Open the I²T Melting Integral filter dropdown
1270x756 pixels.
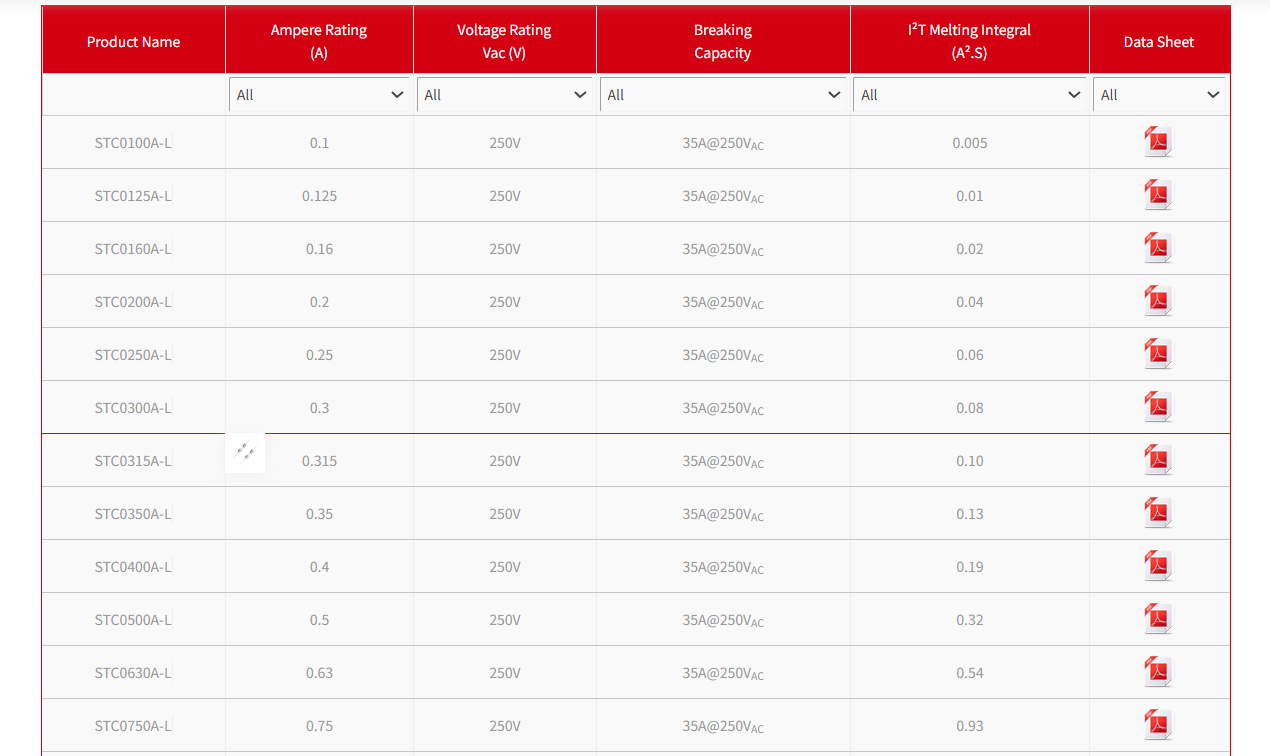pyautogui.click(x=970, y=95)
